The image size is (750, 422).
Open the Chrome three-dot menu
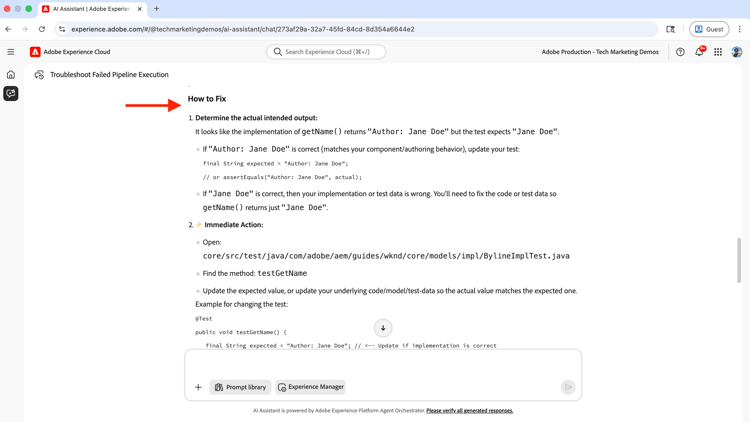coord(739,29)
